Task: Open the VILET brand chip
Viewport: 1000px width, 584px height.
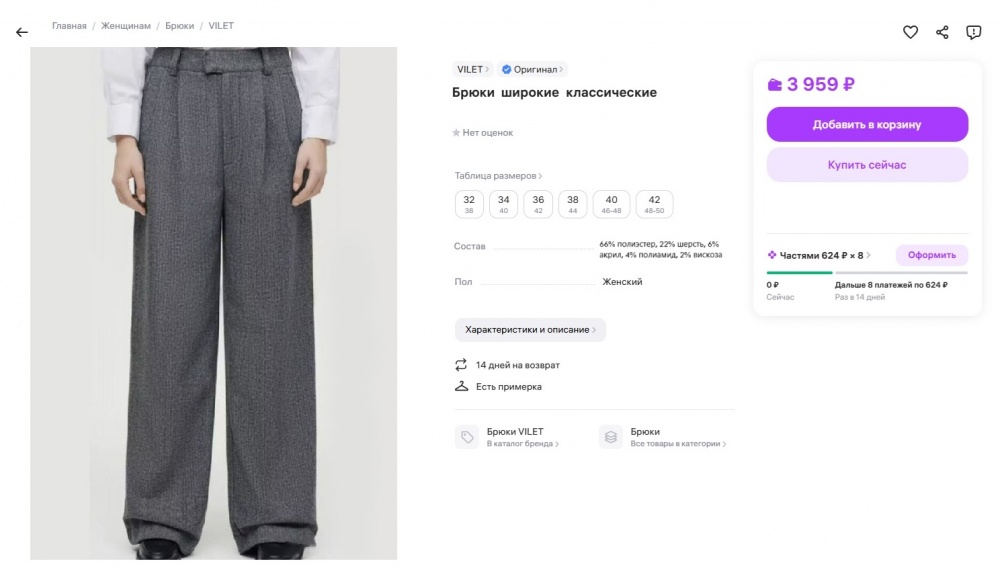Action: coord(473,70)
